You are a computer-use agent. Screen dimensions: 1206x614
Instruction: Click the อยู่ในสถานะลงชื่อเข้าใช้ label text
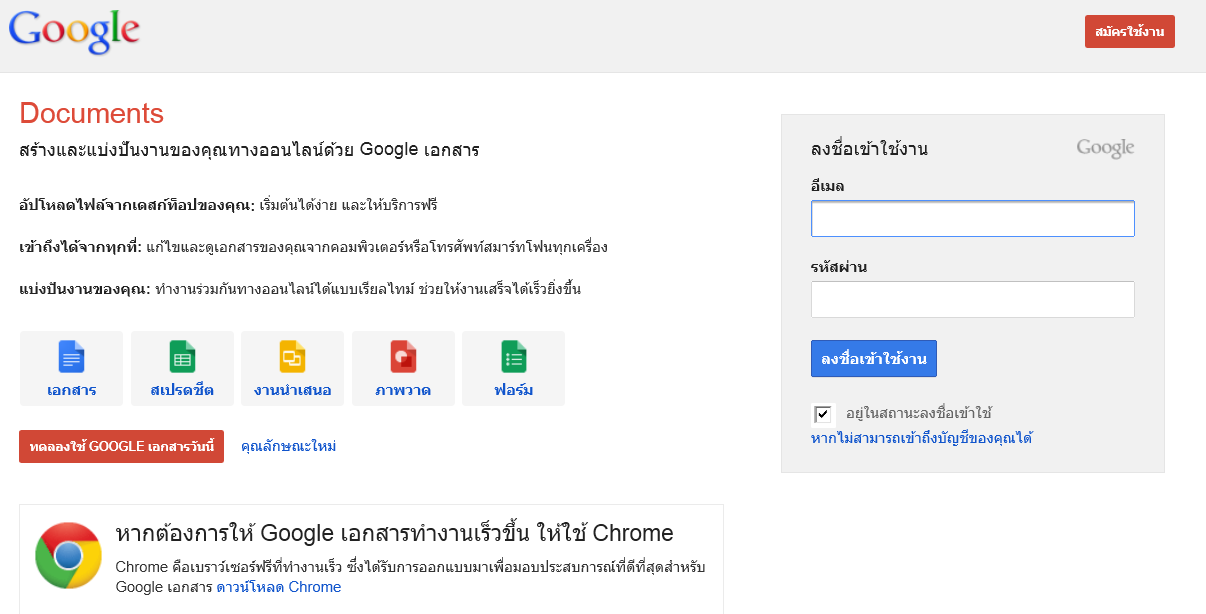tap(919, 413)
